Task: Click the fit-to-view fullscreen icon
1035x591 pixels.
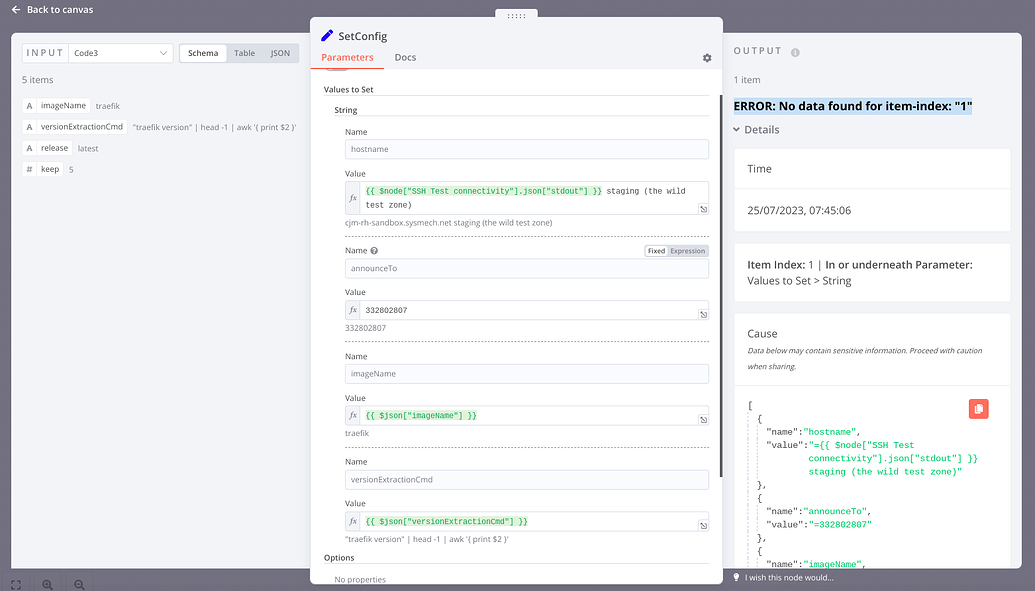Action: coord(16,584)
